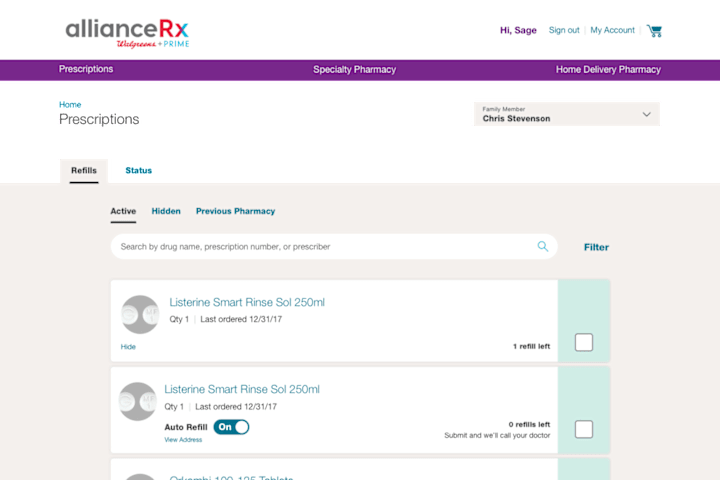Click the Home breadcrumb link
The width and height of the screenshot is (720, 480).
(70, 105)
